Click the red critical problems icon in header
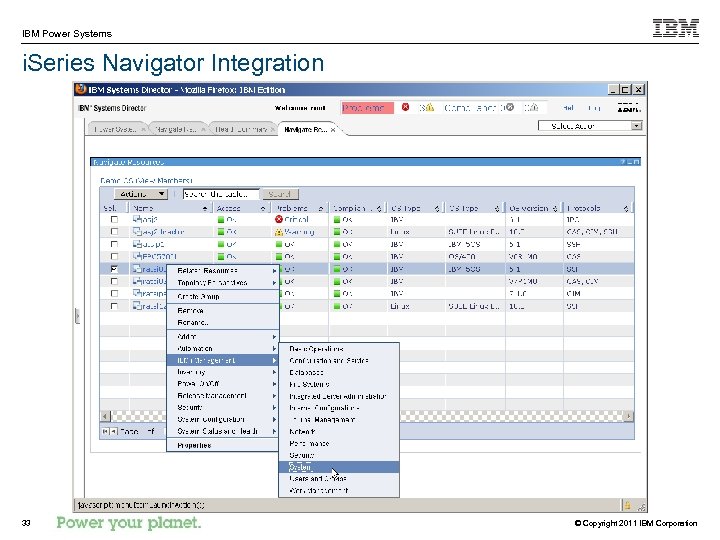 click(405, 107)
